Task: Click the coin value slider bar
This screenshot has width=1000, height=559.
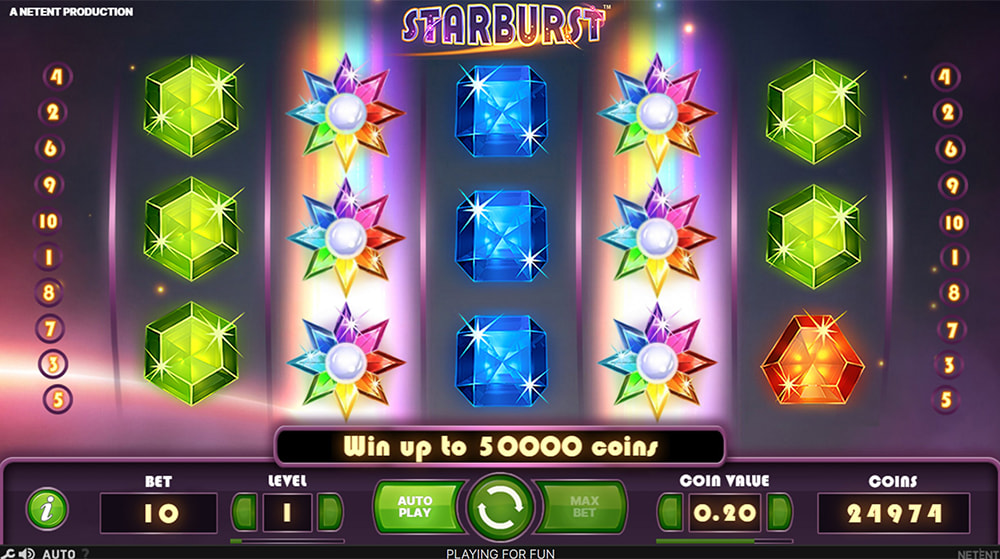Action: pos(724,541)
